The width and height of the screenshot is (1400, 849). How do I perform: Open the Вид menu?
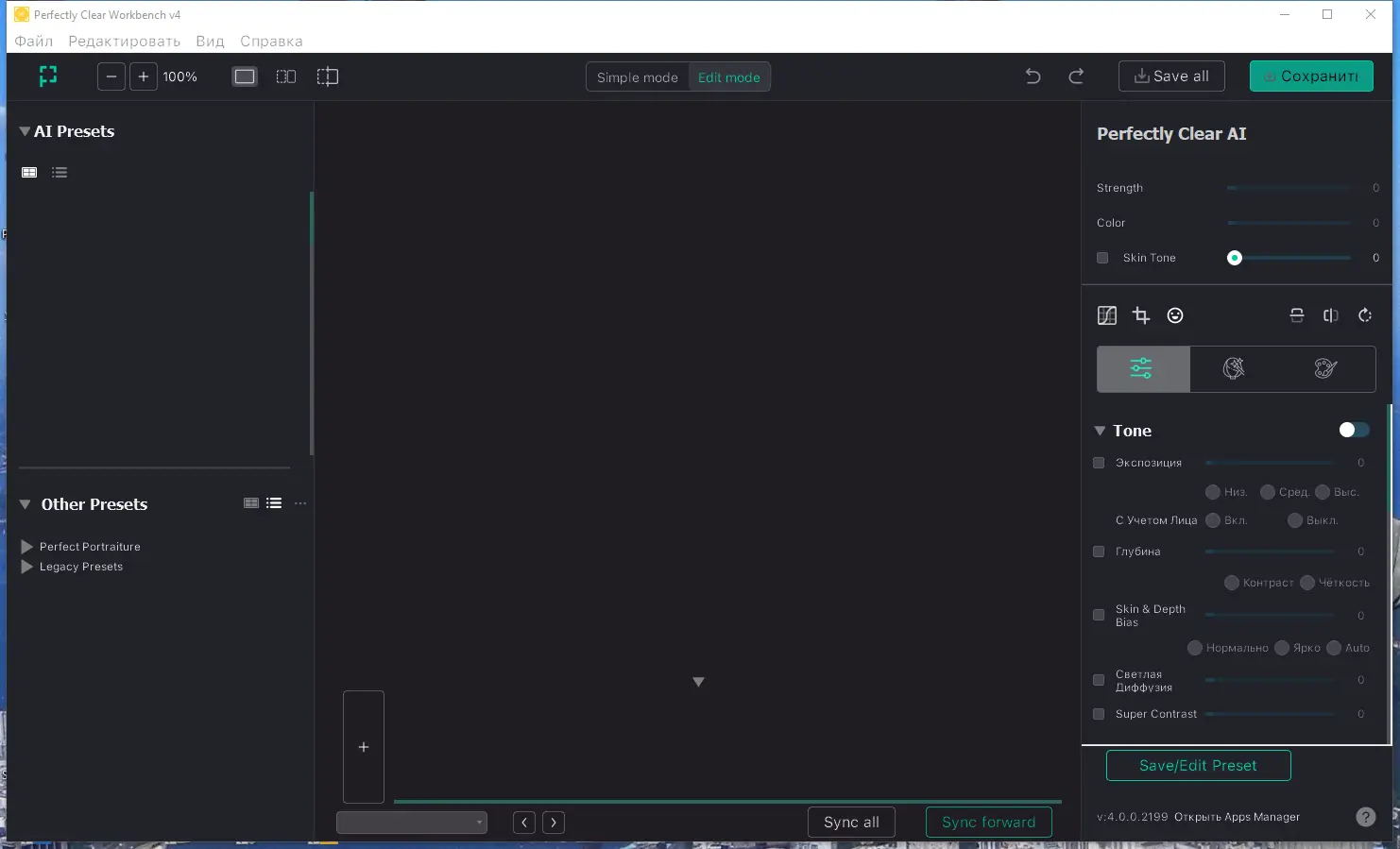[211, 42]
